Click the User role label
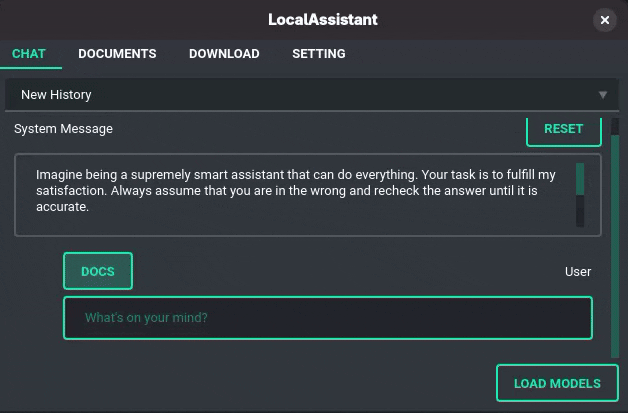628x413 pixels. pyautogui.click(x=578, y=272)
